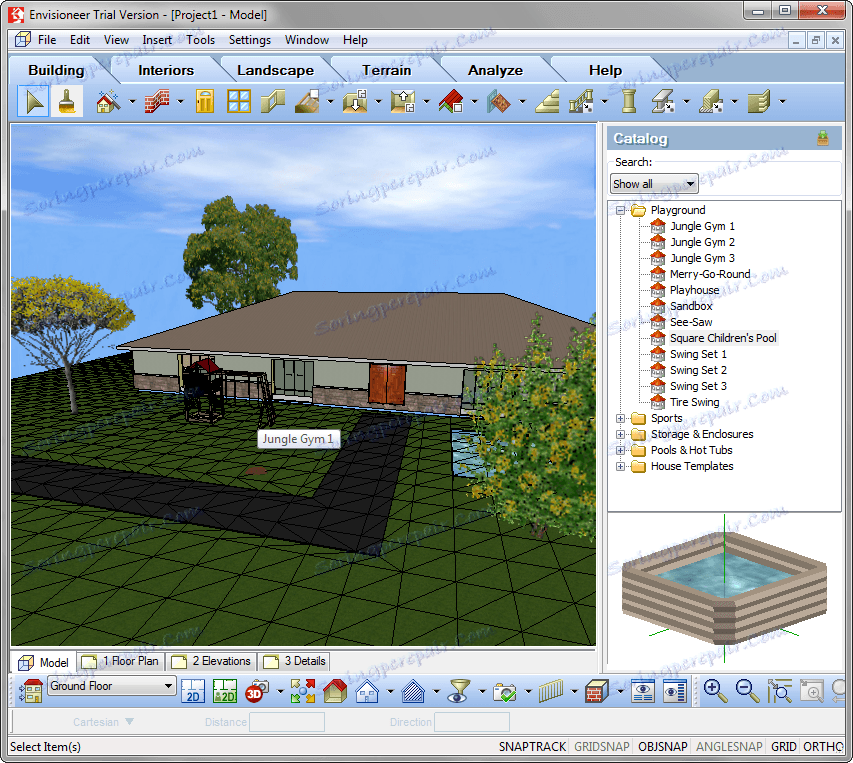Open the dropdown arrow beside the Roof tool

pos(474,102)
